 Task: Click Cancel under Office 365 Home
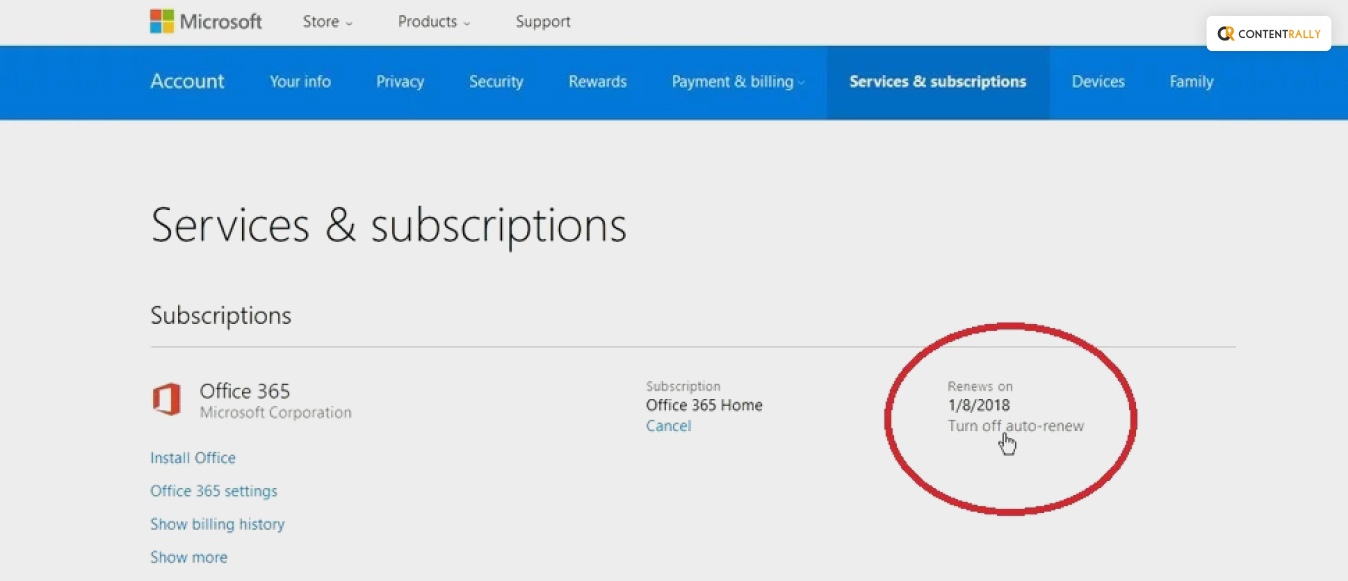[668, 426]
